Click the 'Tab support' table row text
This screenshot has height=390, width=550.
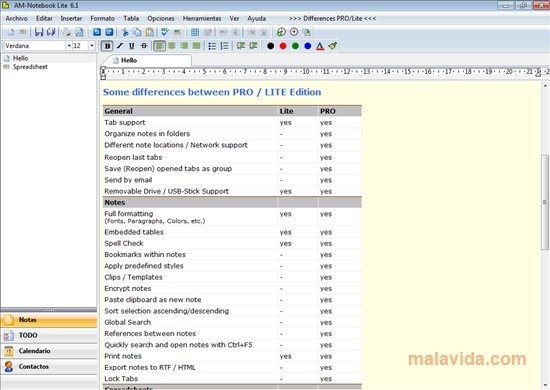(125, 122)
